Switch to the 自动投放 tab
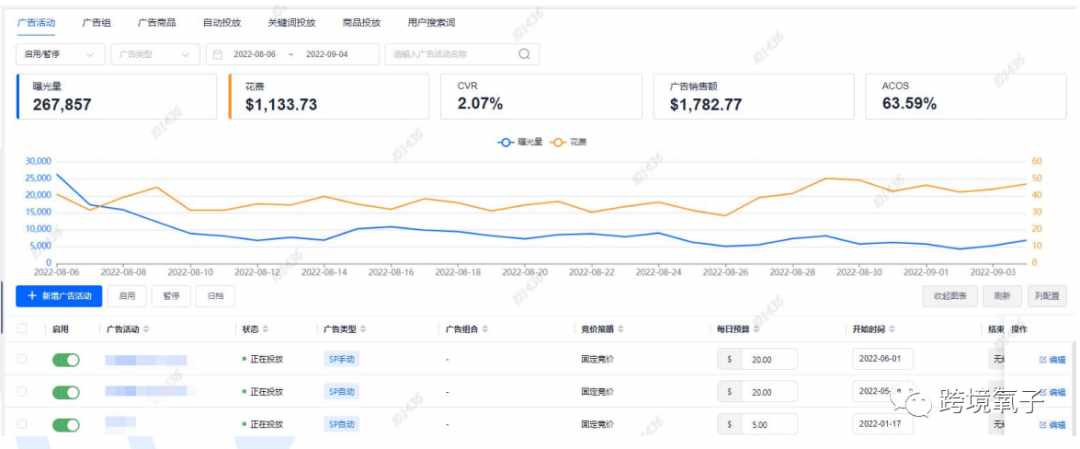1080x449 pixels. [222, 22]
